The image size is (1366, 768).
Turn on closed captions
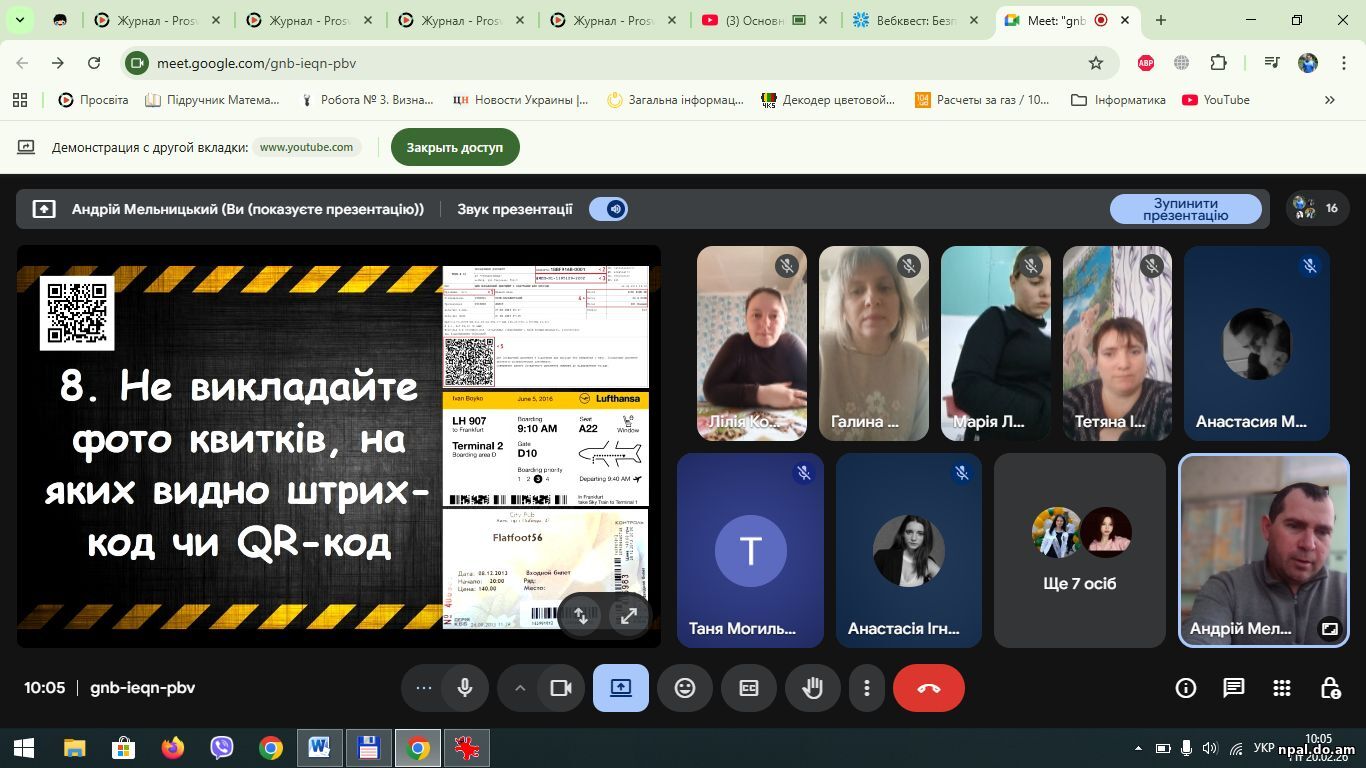click(x=748, y=688)
